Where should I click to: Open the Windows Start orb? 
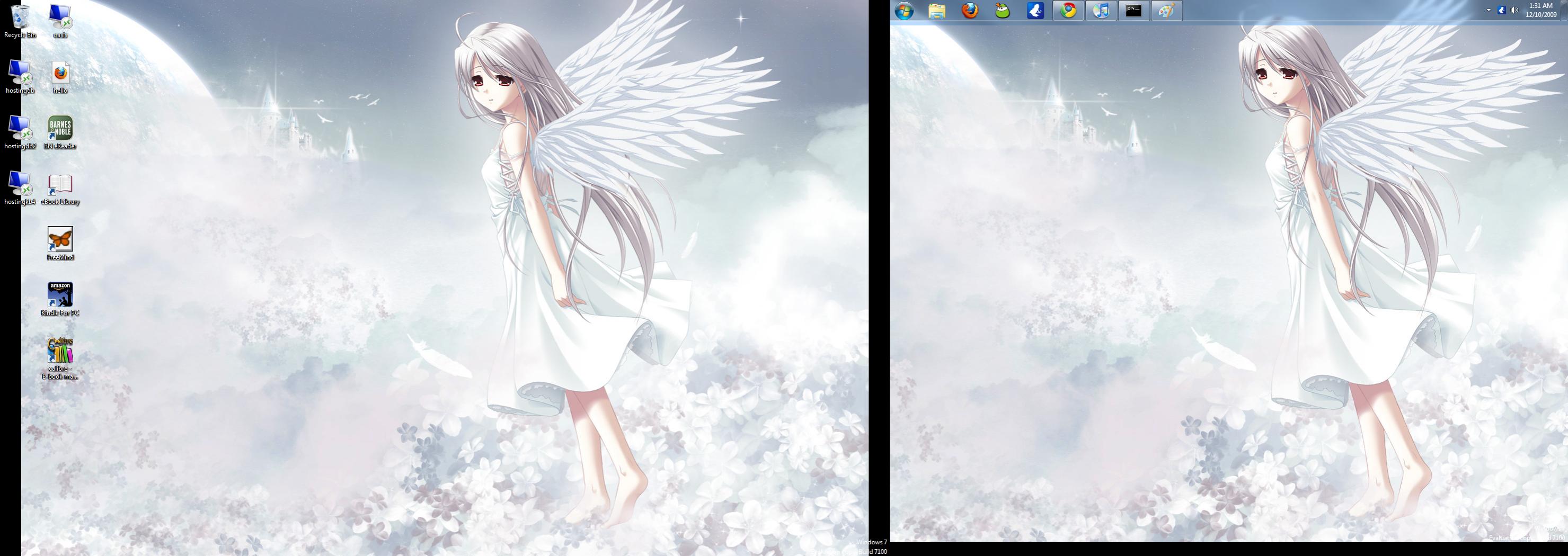tap(905, 11)
